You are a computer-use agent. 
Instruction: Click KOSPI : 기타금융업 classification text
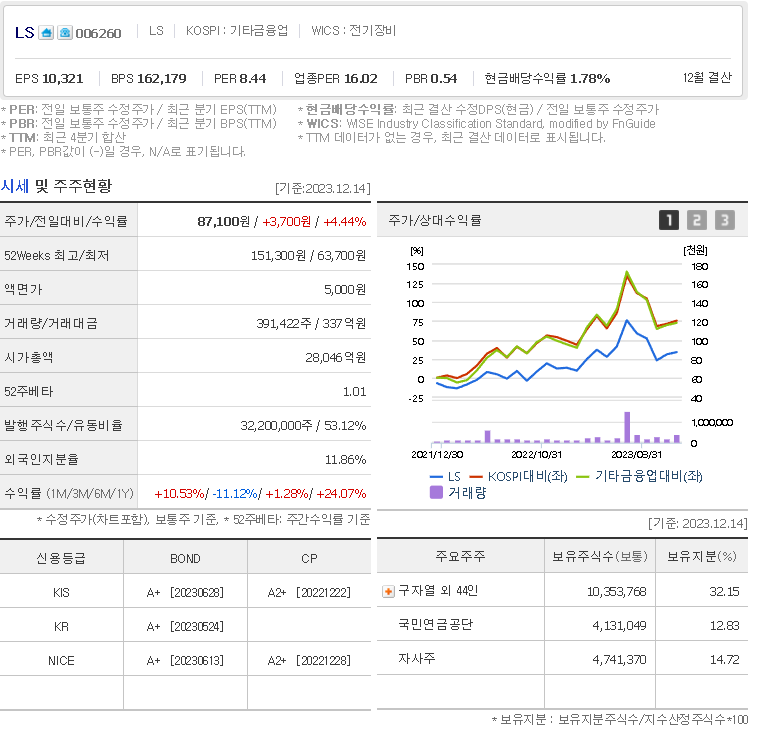(237, 30)
